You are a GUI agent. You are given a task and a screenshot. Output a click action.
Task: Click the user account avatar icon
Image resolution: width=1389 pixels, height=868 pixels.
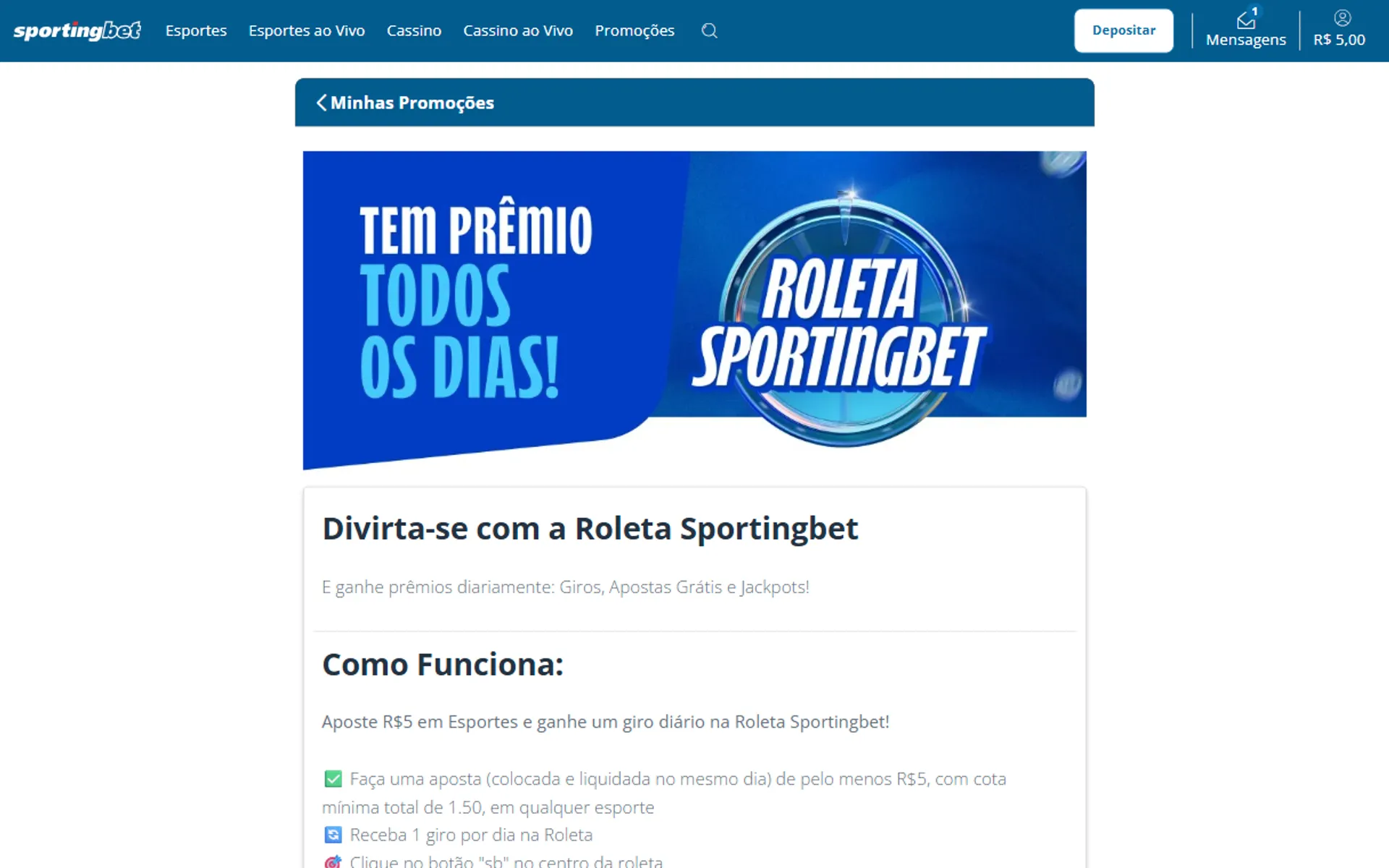click(1342, 18)
